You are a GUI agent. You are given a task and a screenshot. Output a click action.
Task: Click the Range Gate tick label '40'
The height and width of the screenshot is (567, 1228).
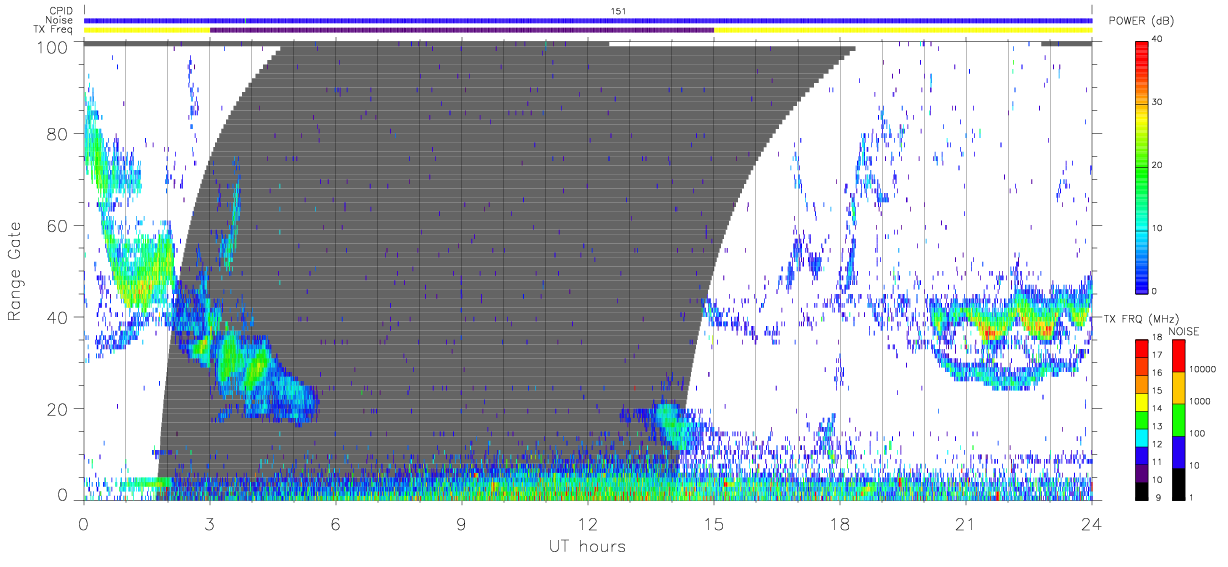click(x=58, y=318)
